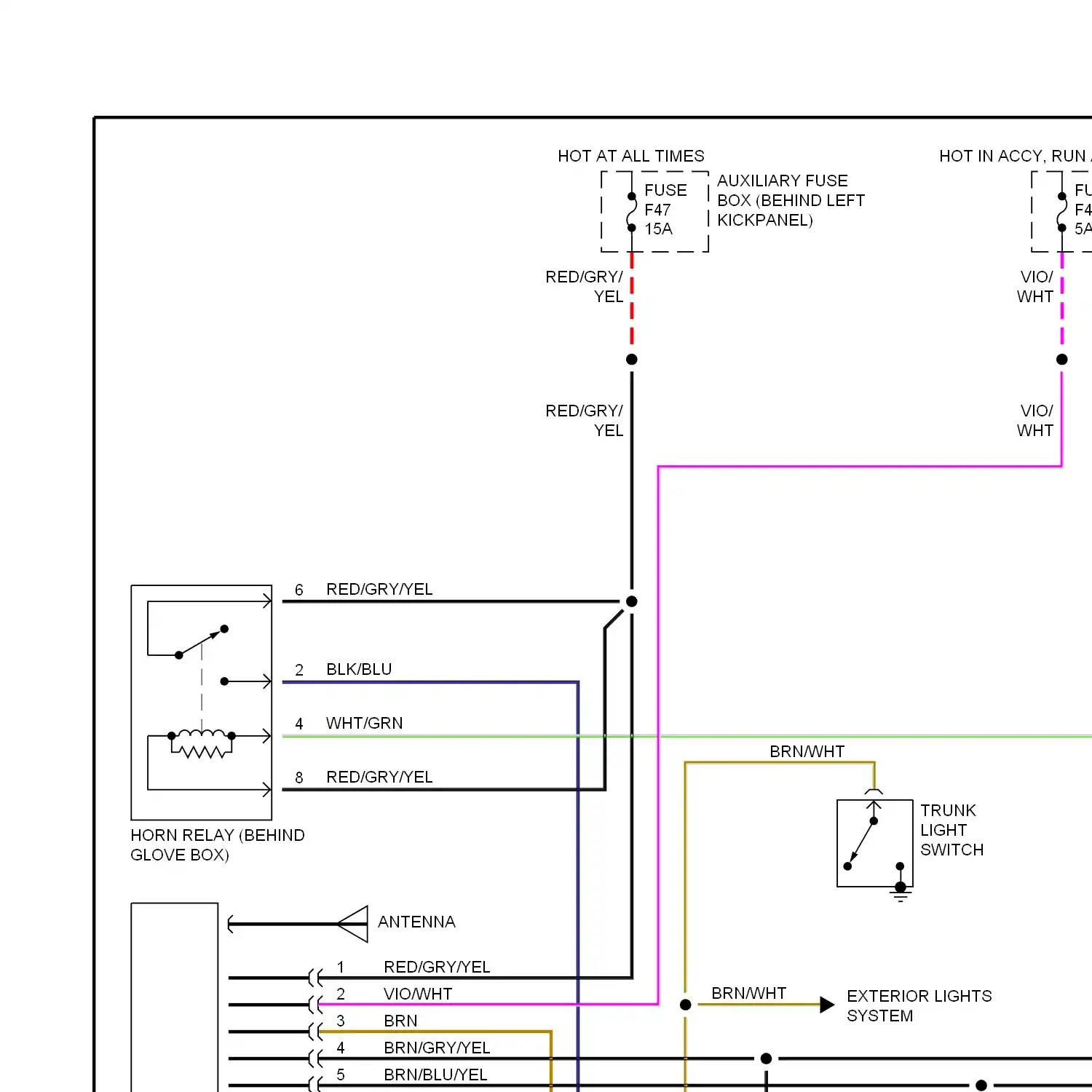Click horn relay pin '4 WHT/GRN' label
1092x1092 pixels.
(348, 723)
